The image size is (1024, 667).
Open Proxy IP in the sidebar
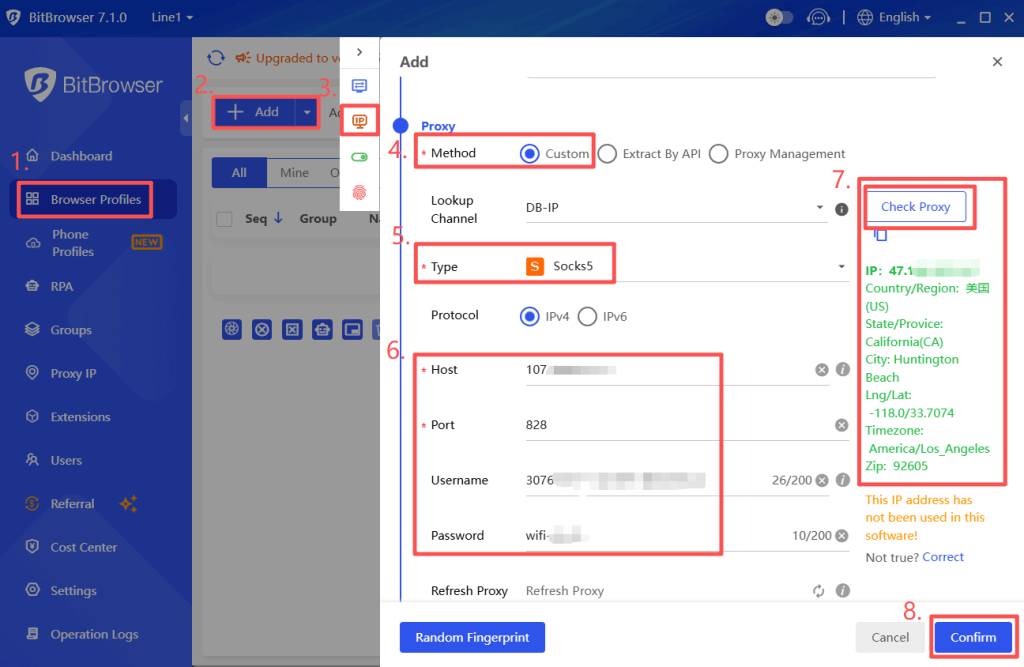point(73,374)
